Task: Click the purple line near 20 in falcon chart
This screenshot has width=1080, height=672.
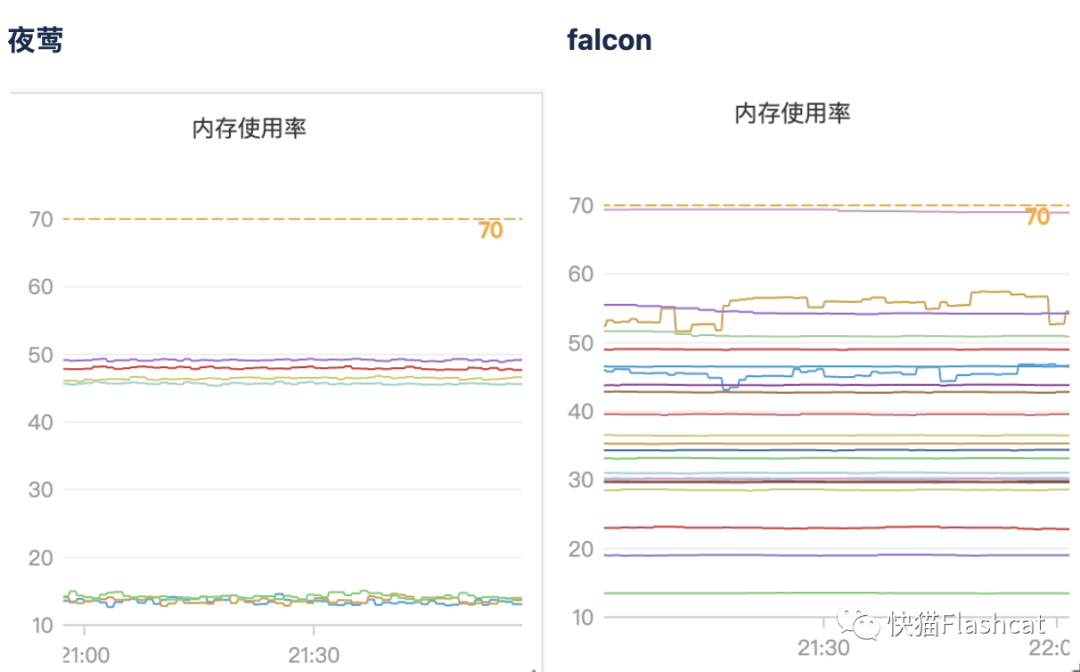Action: (x=800, y=555)
